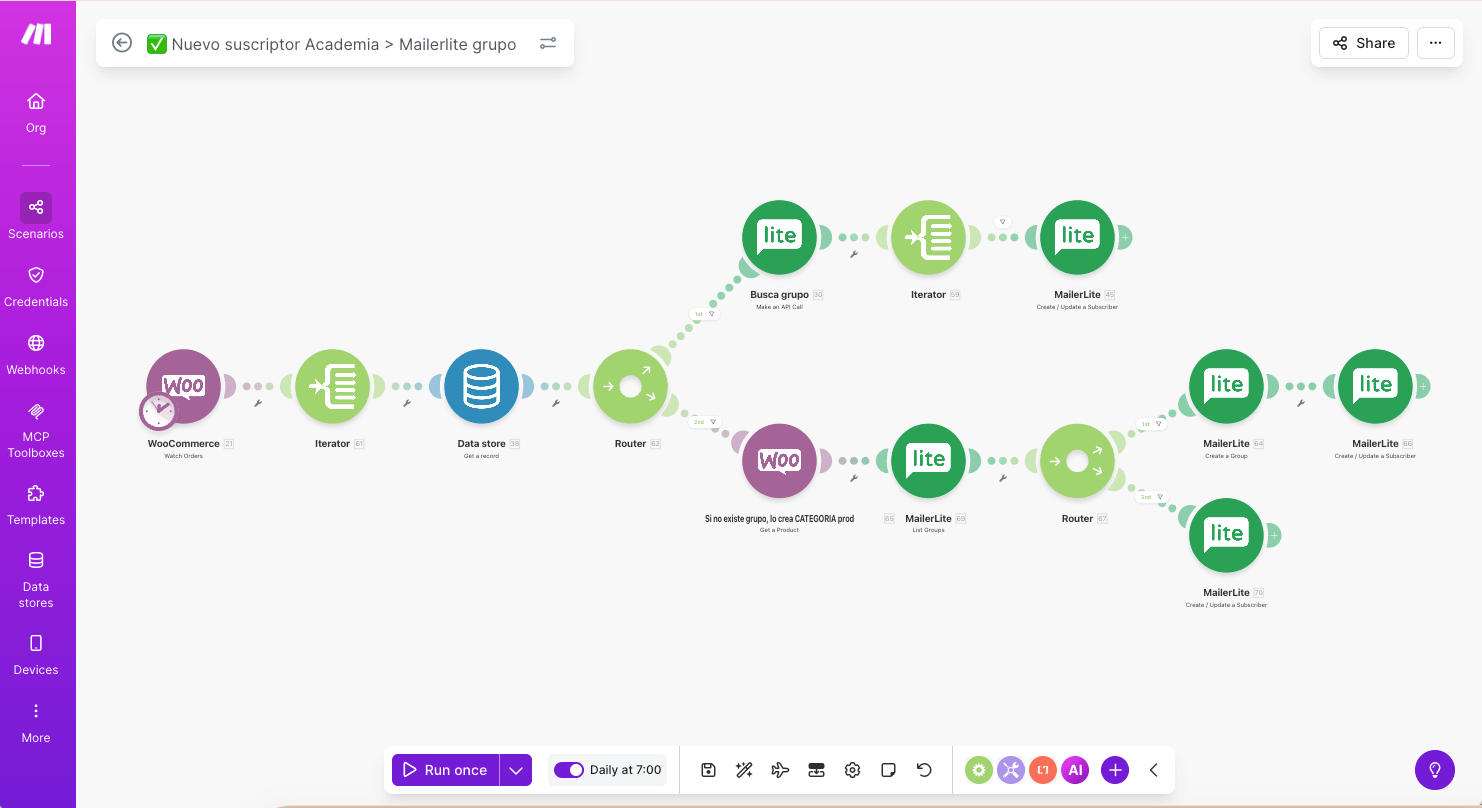This screenshot has width=1482, height=808.
Task: Open the three-dots menu beside Share
Action: point(1436,43)
